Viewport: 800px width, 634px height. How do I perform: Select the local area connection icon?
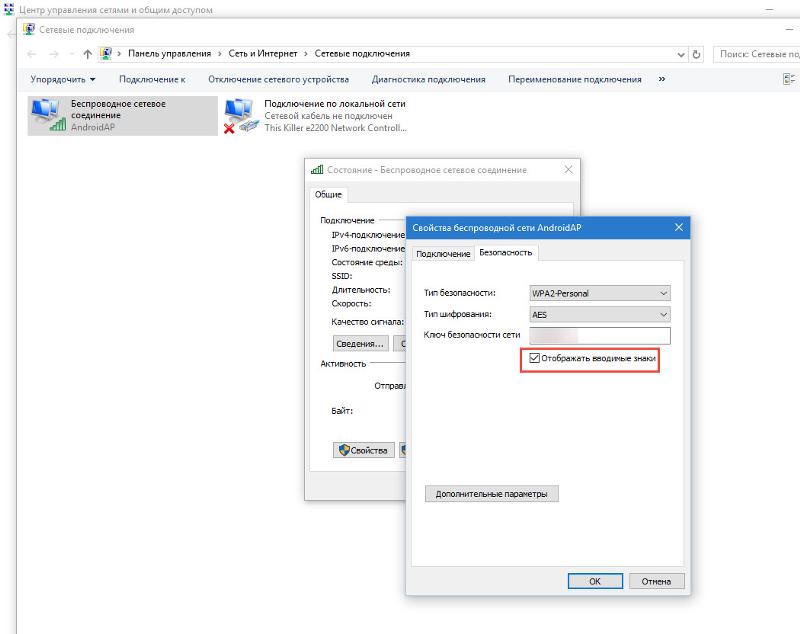(x=239, y=116)
